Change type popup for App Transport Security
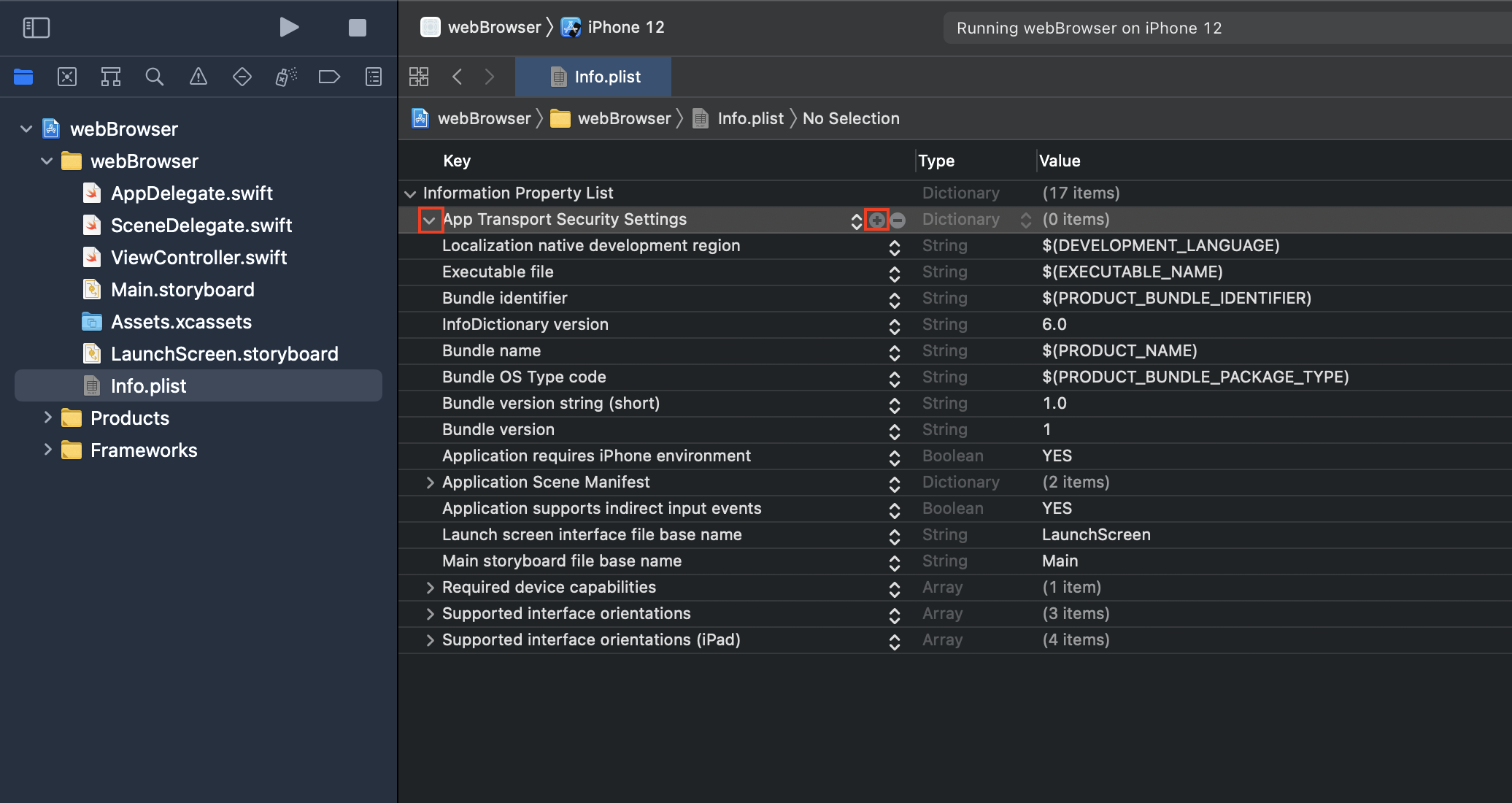Viewport: 1512px width, 803px height. pos(1026,220)
